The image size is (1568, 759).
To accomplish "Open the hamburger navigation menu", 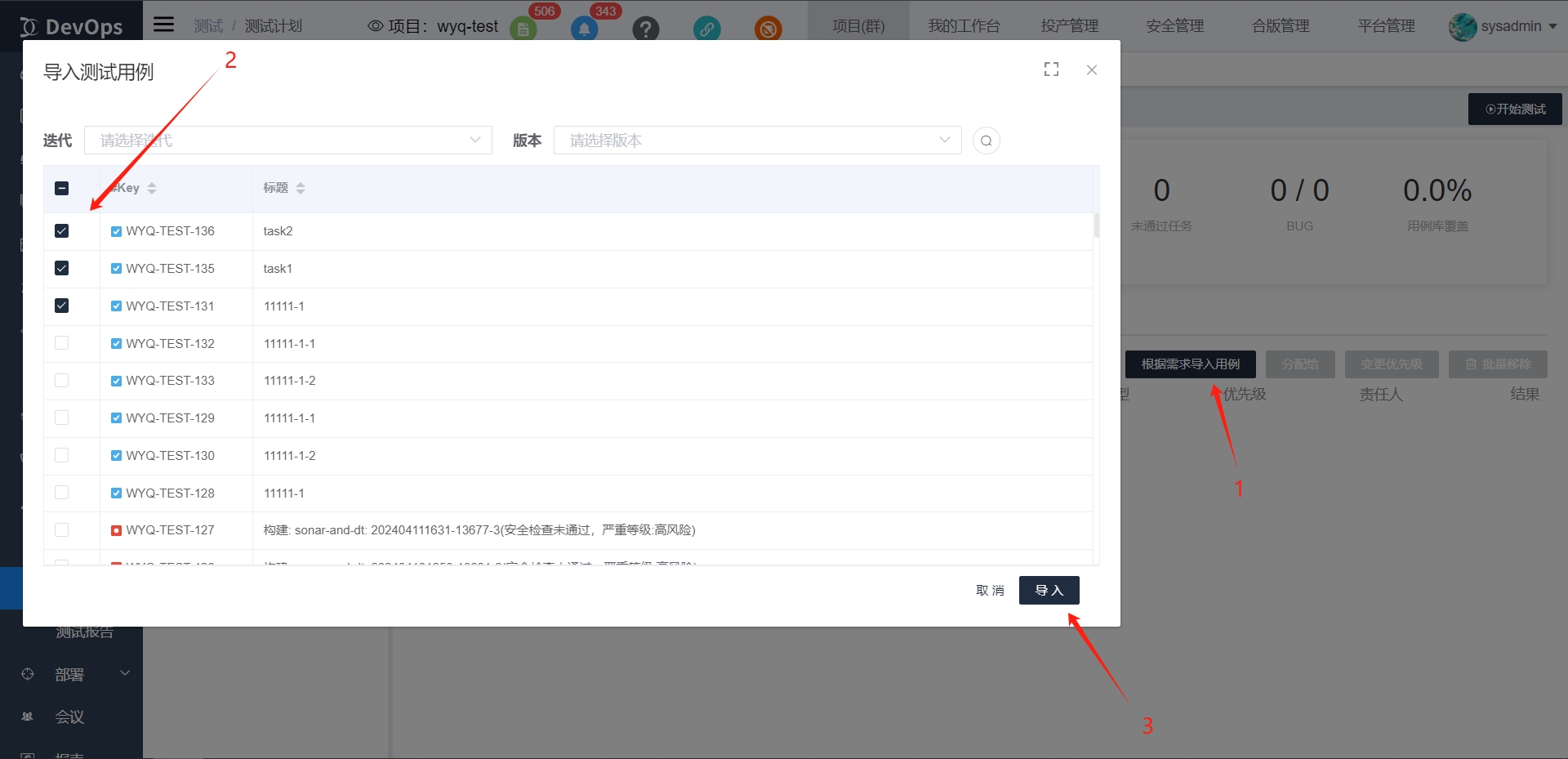I will click(163, 24).
